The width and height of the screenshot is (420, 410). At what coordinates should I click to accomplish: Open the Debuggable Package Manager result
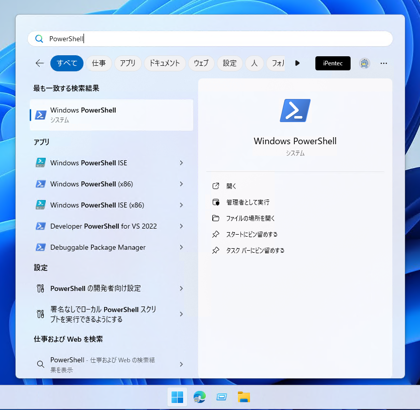click(x=111, y=247)
